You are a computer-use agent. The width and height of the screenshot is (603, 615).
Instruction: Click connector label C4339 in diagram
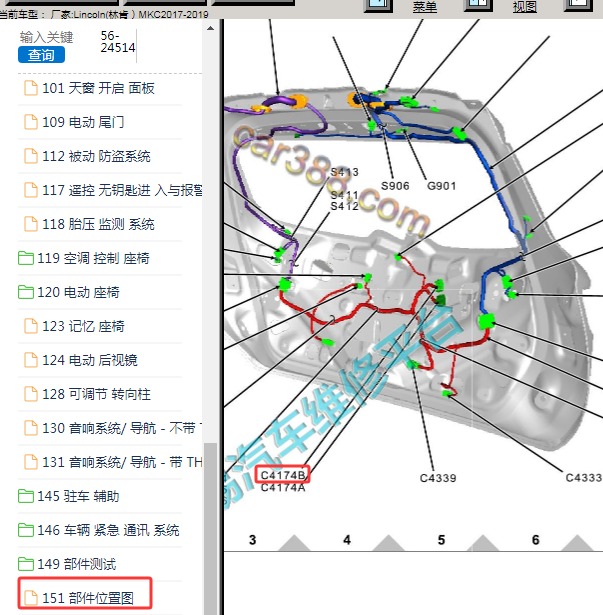click(438, 478)
